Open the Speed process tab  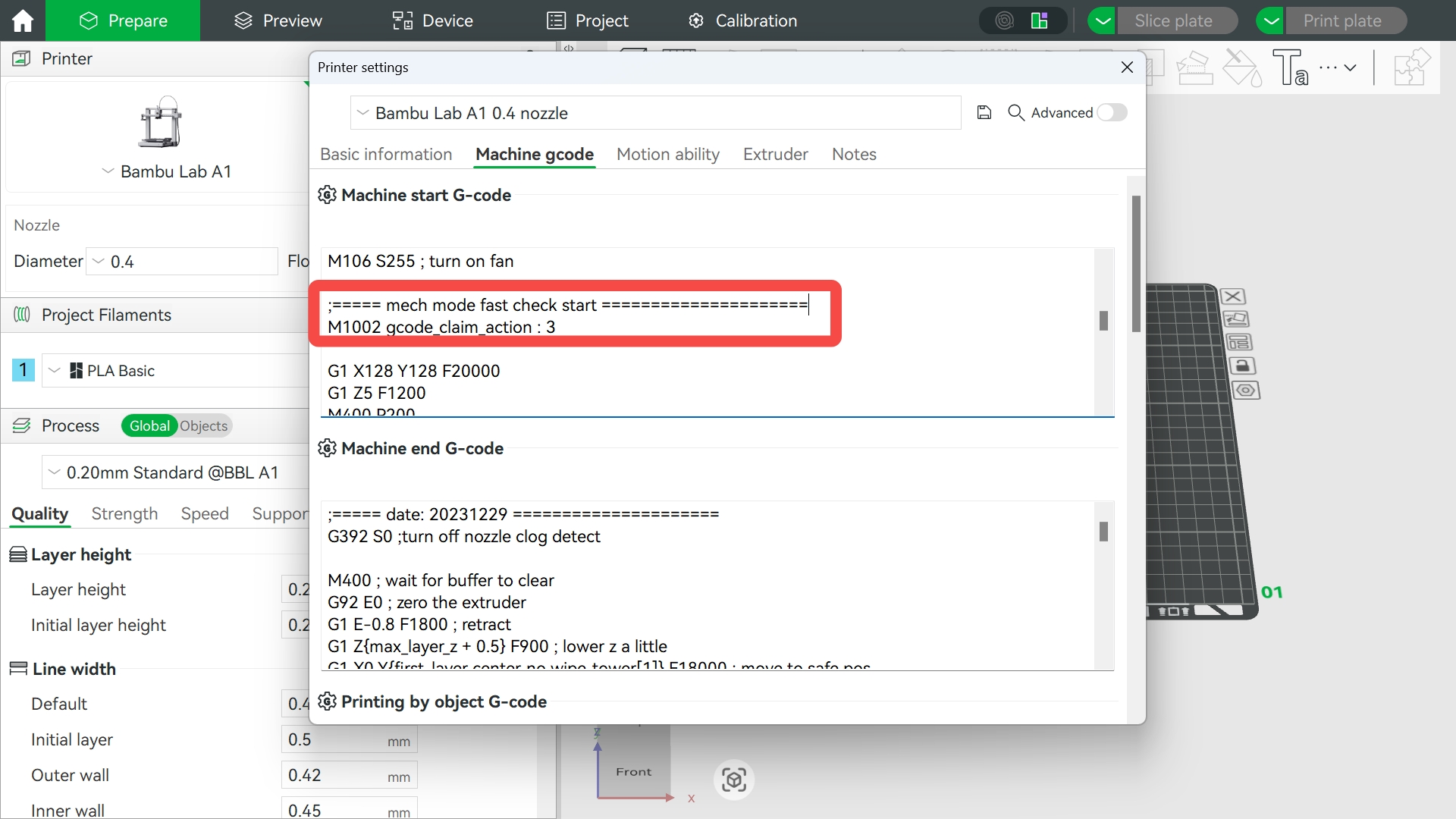(x=205, y=513)
